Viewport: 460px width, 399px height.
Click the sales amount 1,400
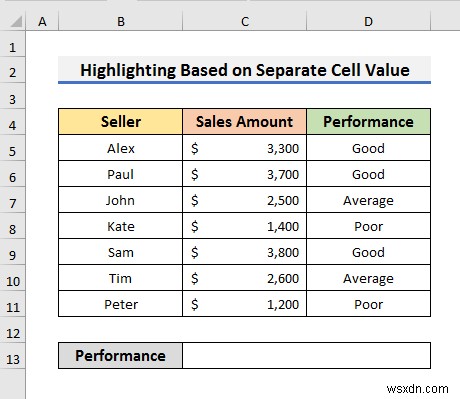click(244, 226)
